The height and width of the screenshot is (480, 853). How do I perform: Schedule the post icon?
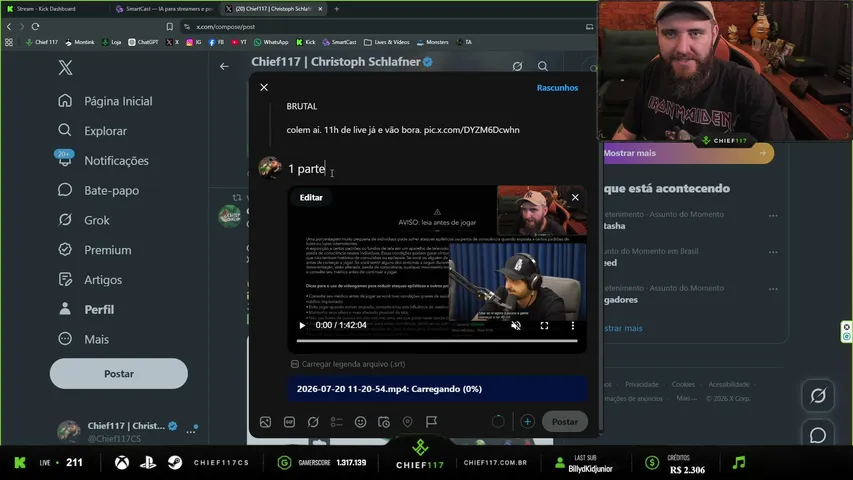384,422
